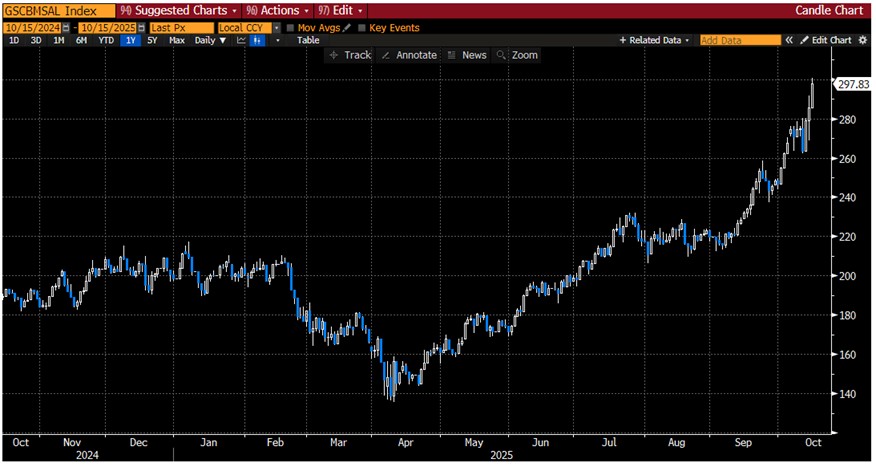876x467 pixels.
Task: Open chart settings gear icon
Action: tap(864, 41)
